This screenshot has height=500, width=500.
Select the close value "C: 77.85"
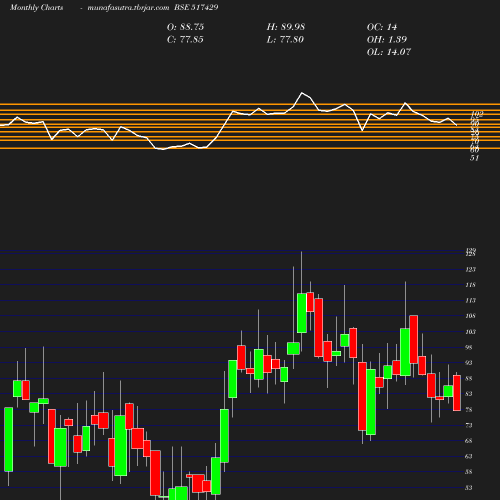point(185,39)
